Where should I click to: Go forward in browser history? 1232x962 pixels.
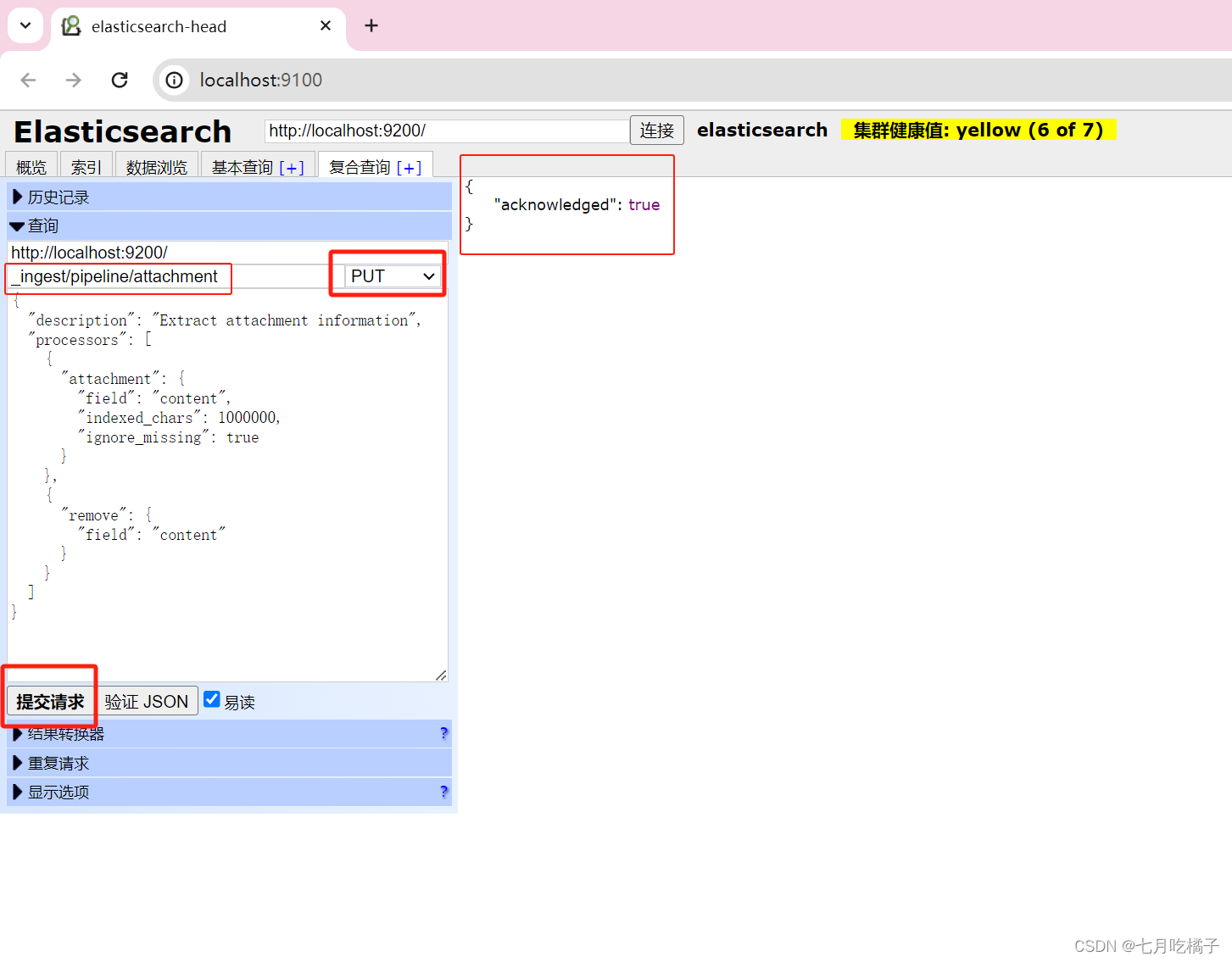[x=74, y=80]
